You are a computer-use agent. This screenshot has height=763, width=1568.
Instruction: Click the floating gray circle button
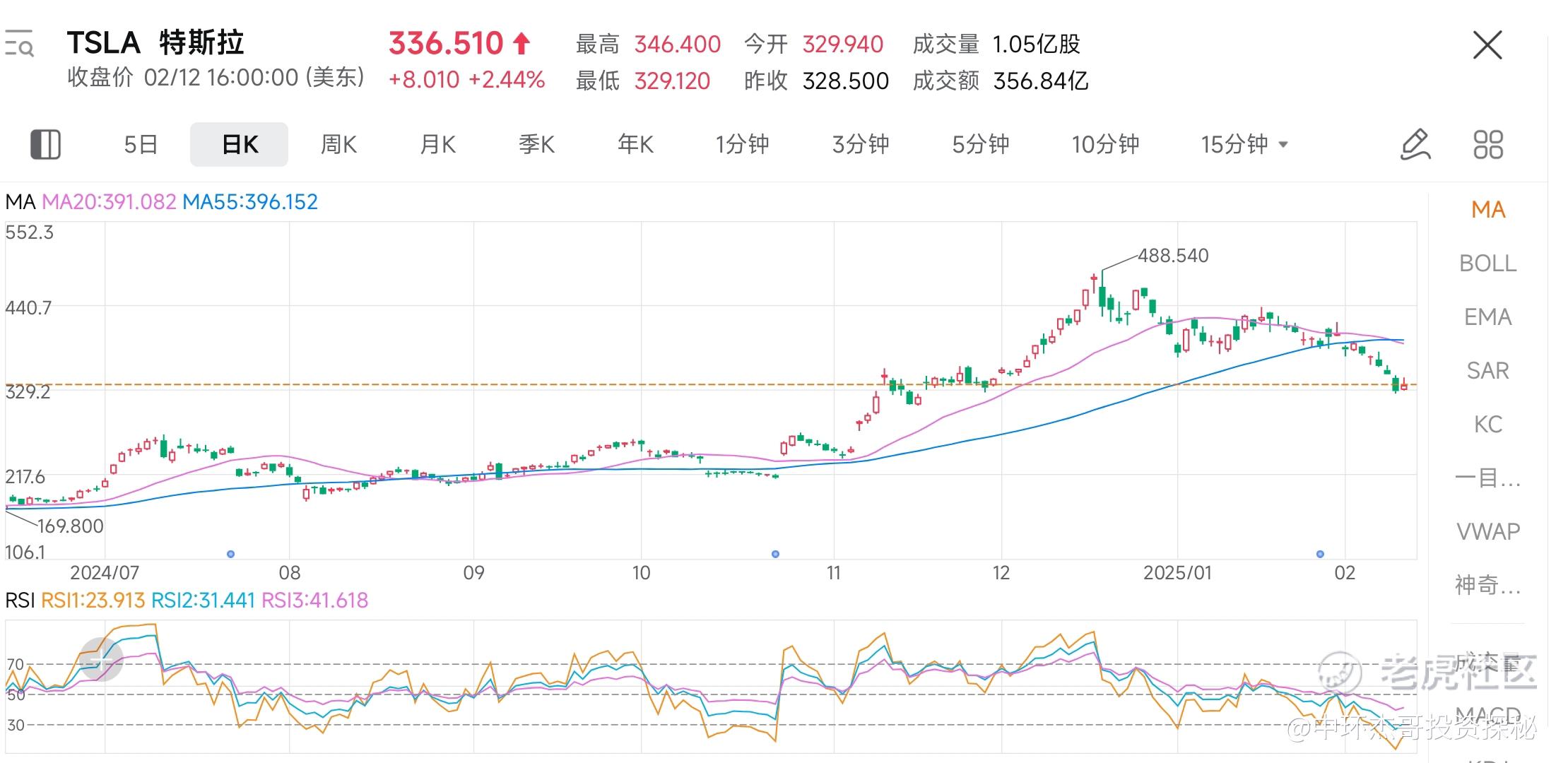(x=100, y=659)
